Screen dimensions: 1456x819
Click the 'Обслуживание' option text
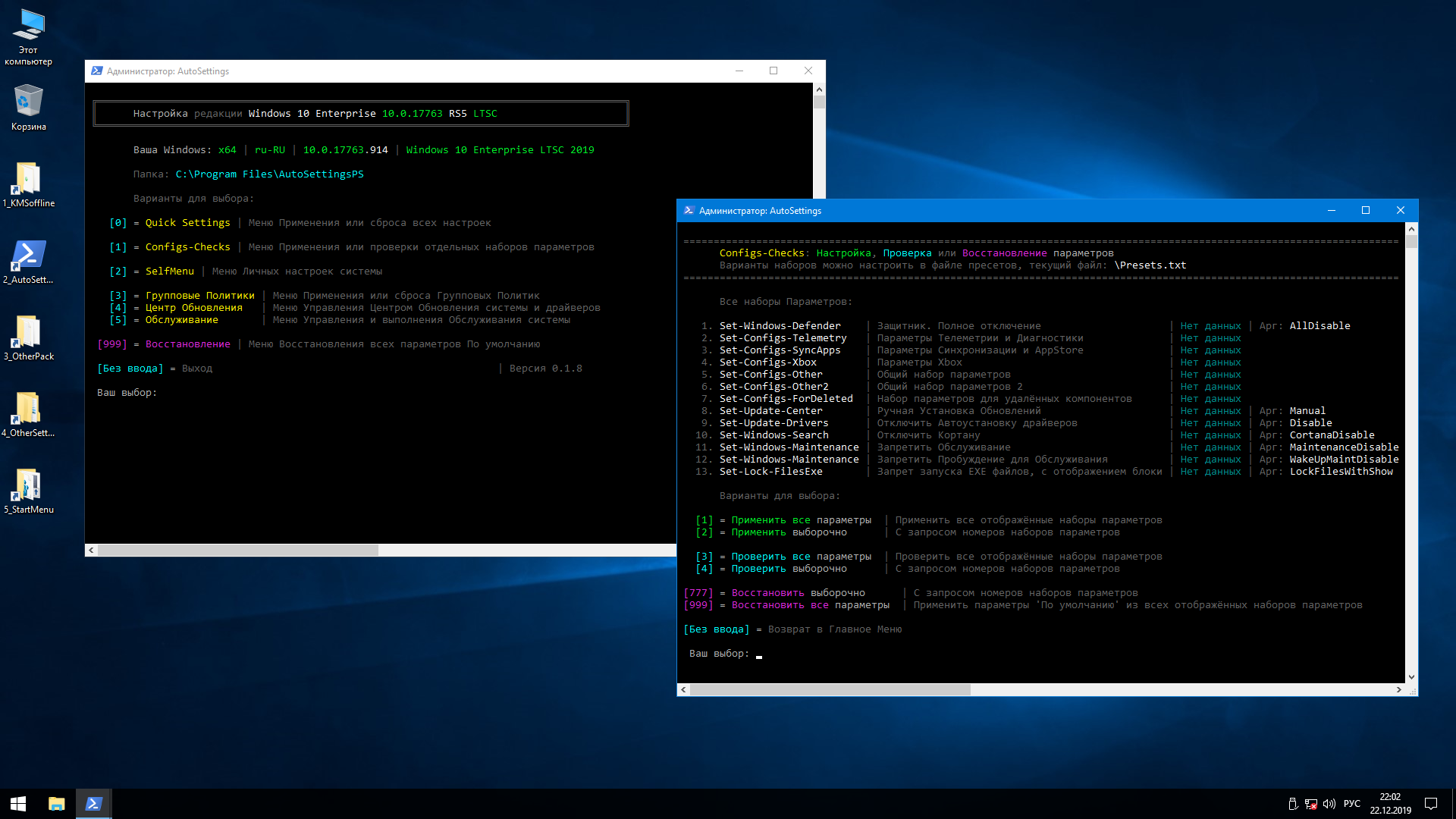[x=181, y=320]
